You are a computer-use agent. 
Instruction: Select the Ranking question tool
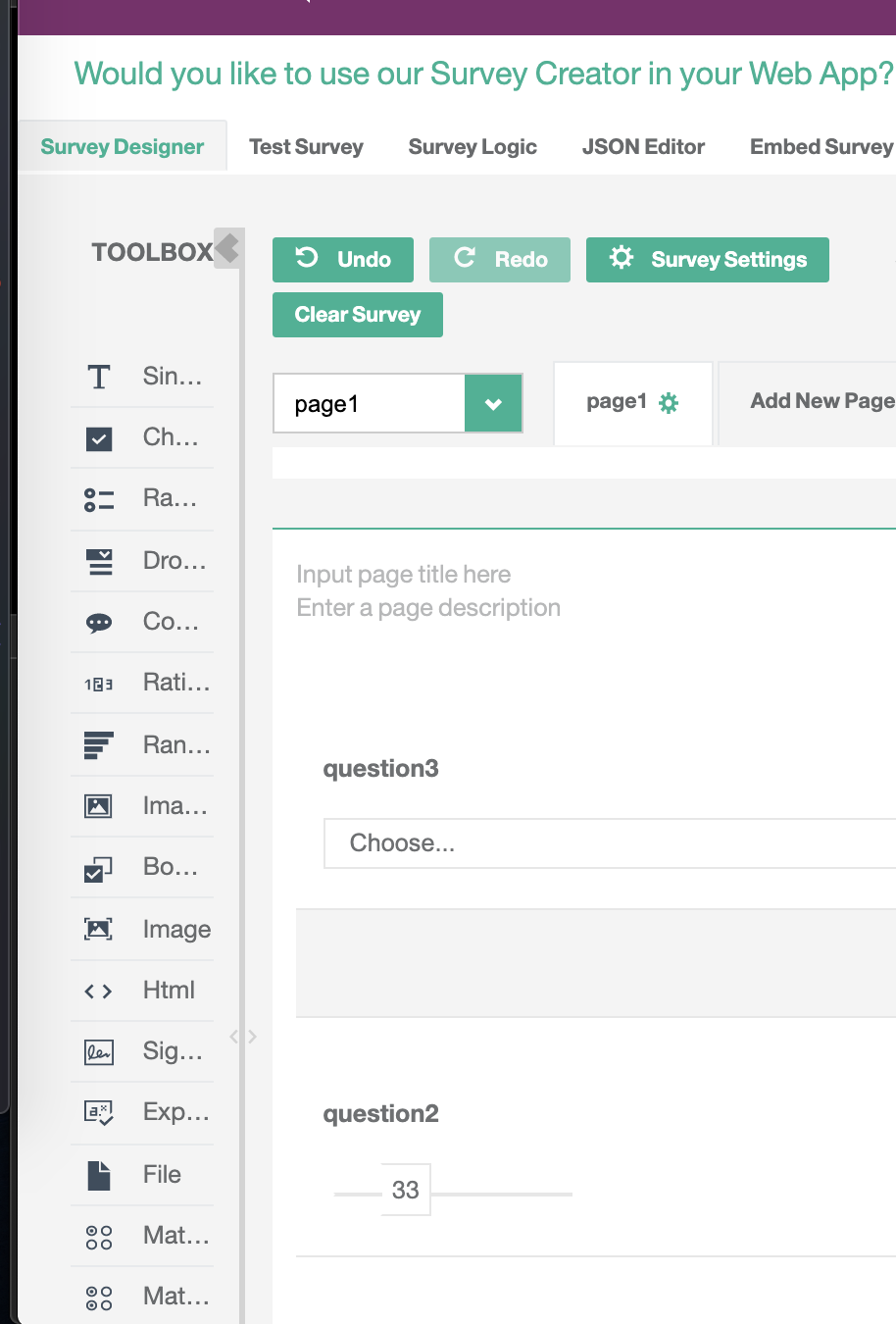(x=142, y=744)
